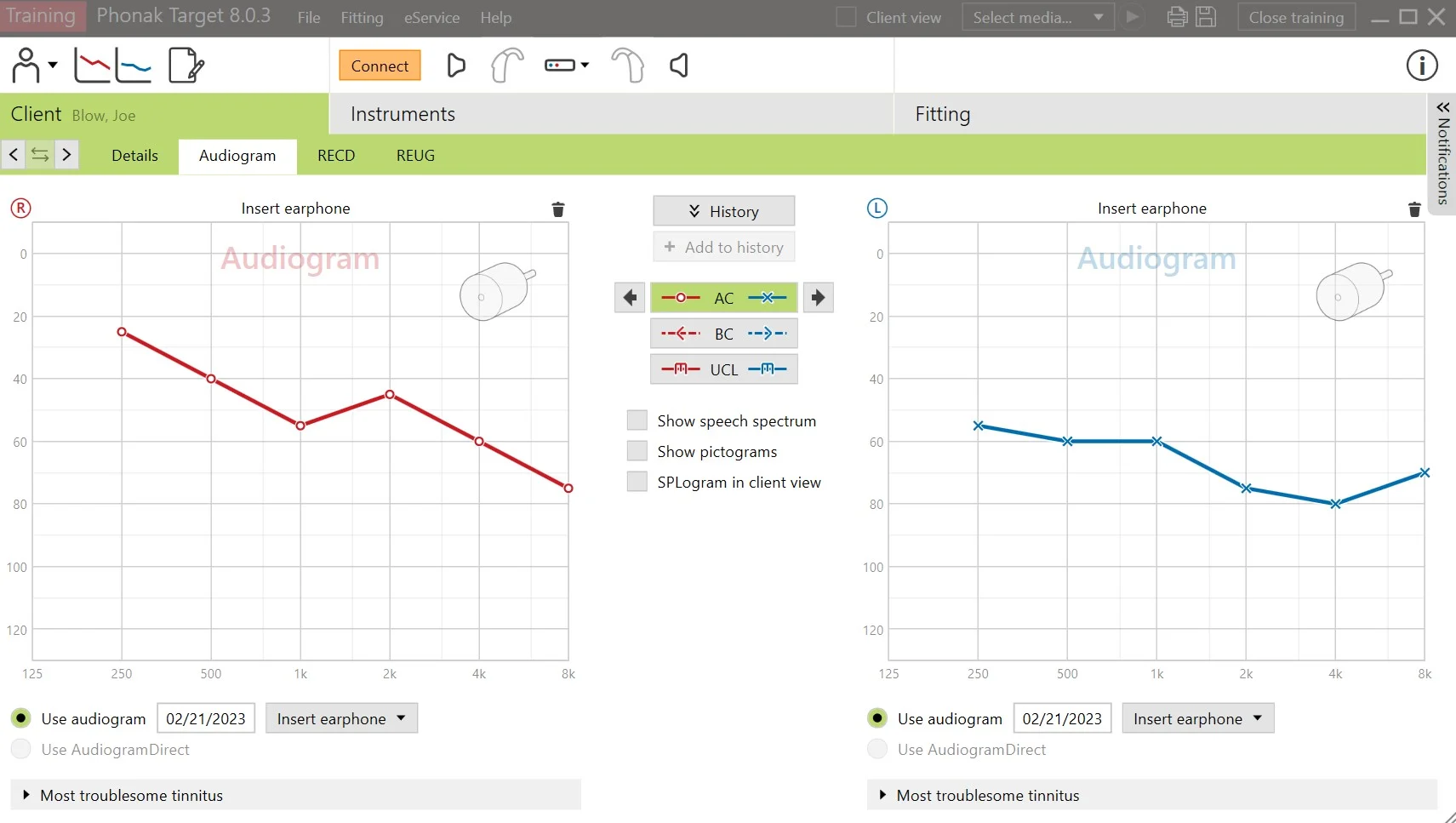Open the information icon at top right

click(1422, 66)
